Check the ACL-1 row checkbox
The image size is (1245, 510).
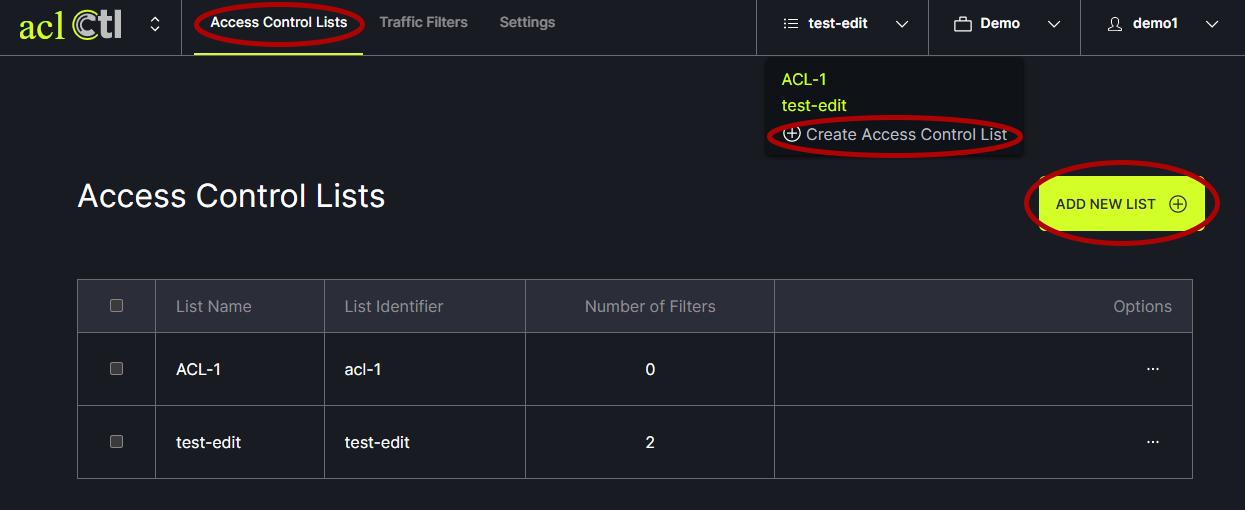pyautogui.click(x=116, y=369)
